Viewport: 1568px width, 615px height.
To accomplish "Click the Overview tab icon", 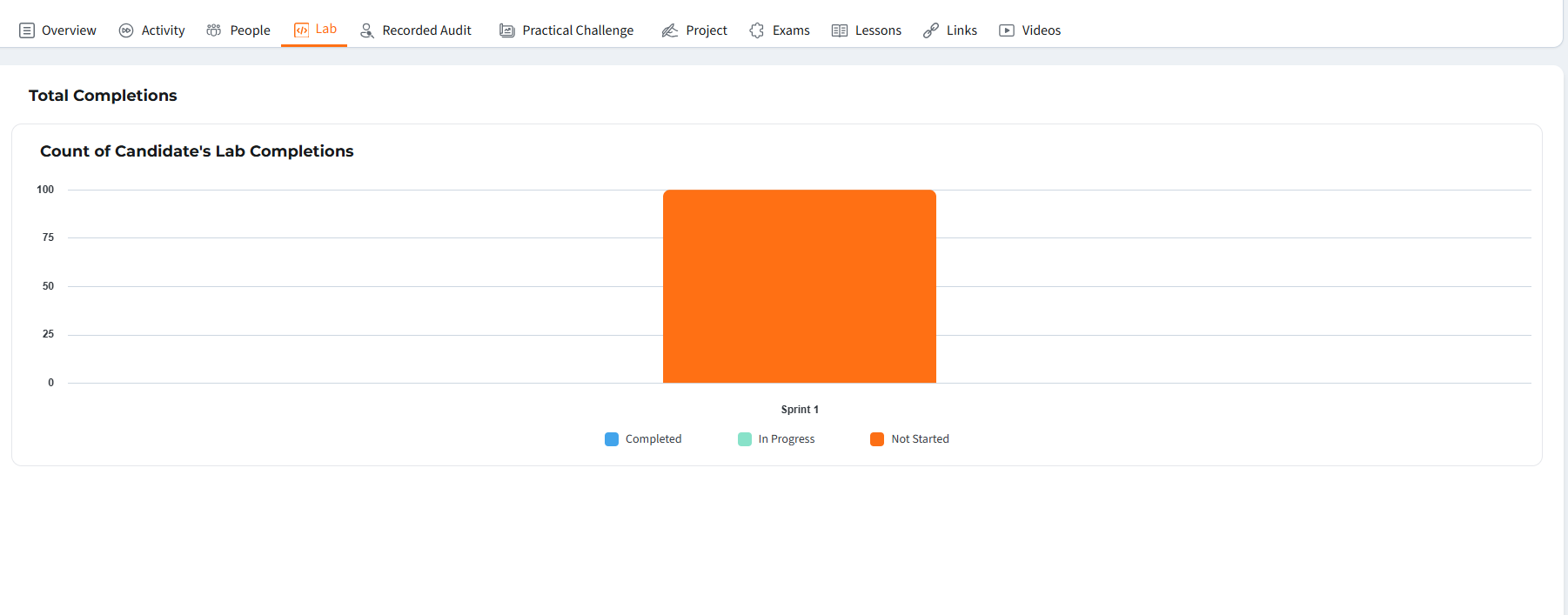I will [x=27, y=30].
